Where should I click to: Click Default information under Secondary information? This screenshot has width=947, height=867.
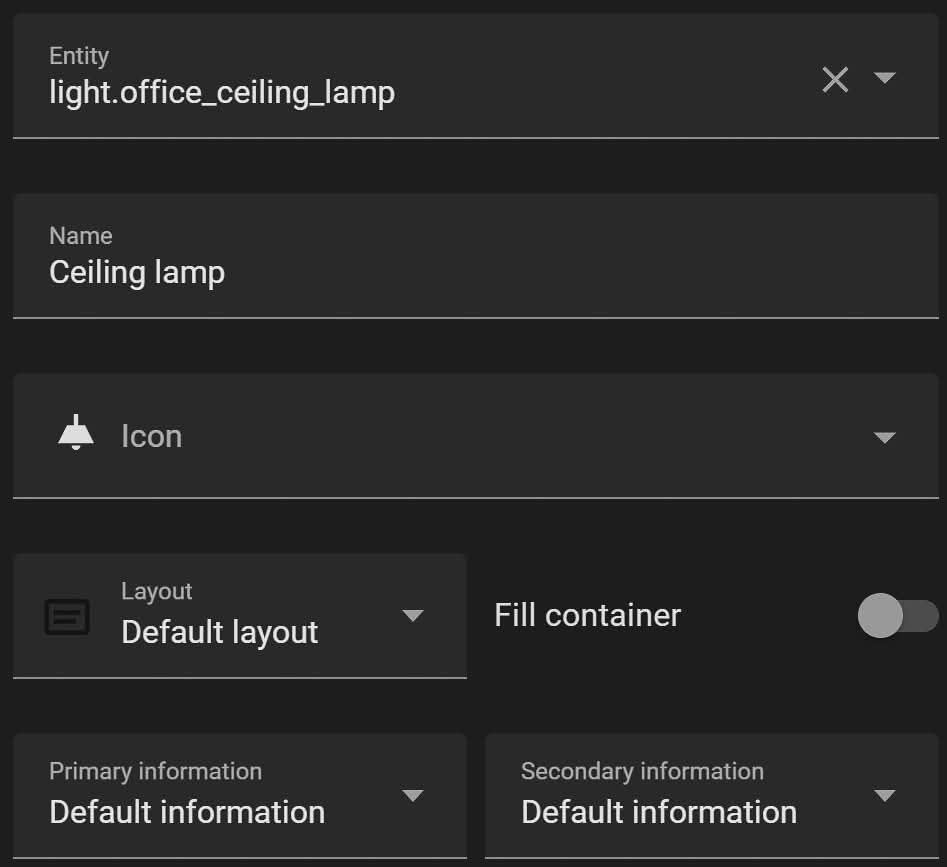point(659,811)
